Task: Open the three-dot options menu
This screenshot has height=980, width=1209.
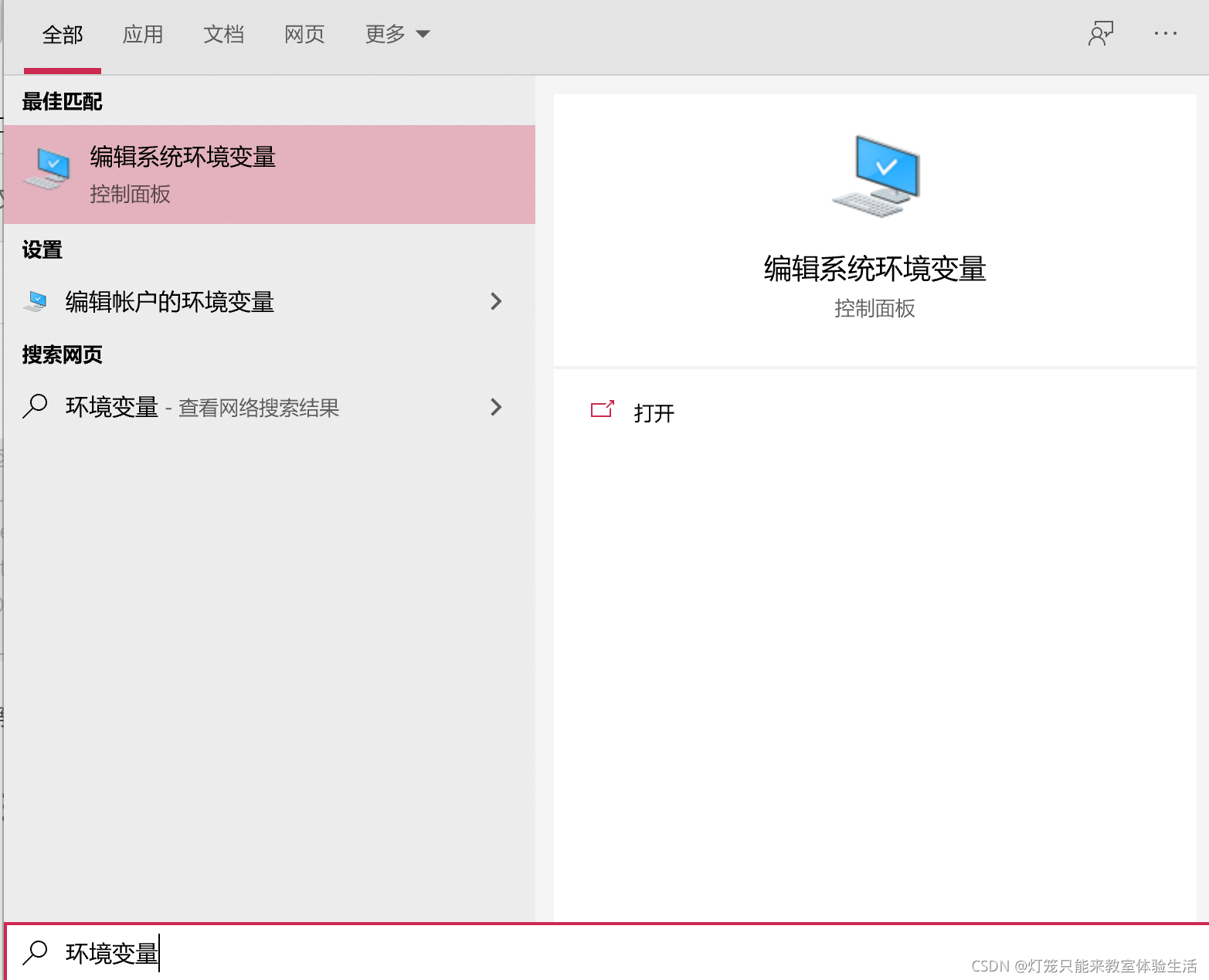Action: click(1165, 34)
